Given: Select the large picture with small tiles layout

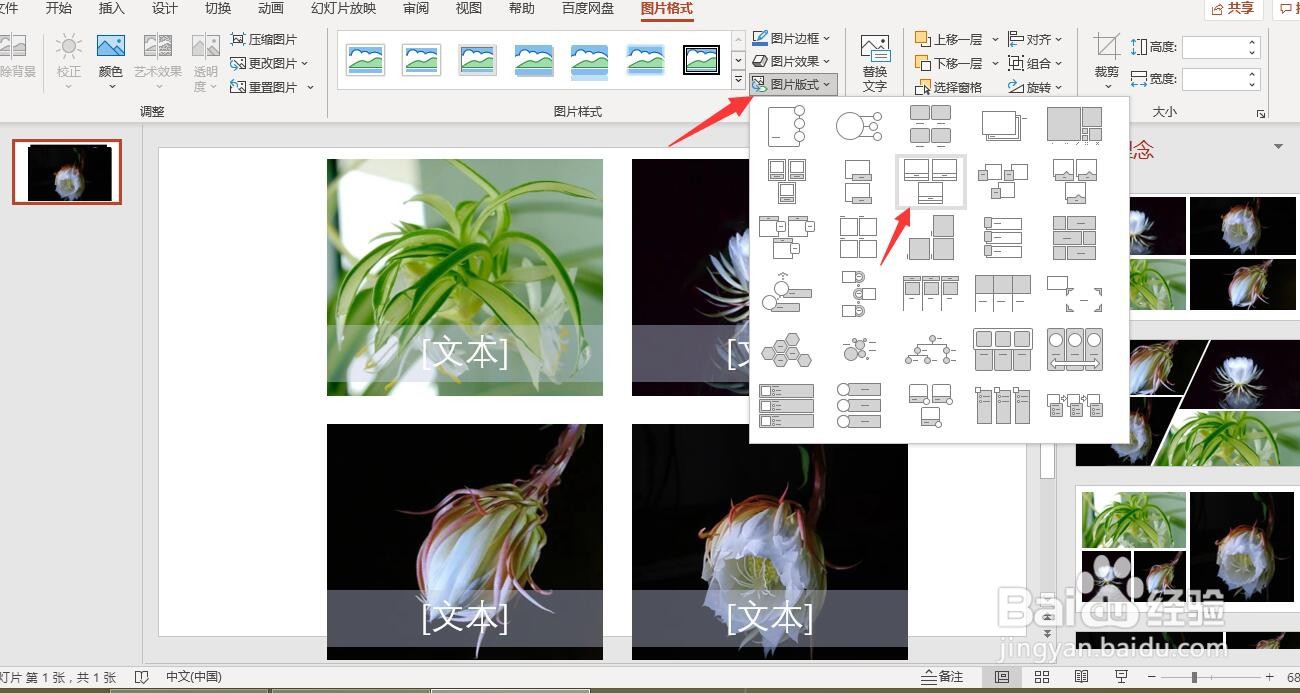Looking at the screenshot, I should click(1074, 125).
